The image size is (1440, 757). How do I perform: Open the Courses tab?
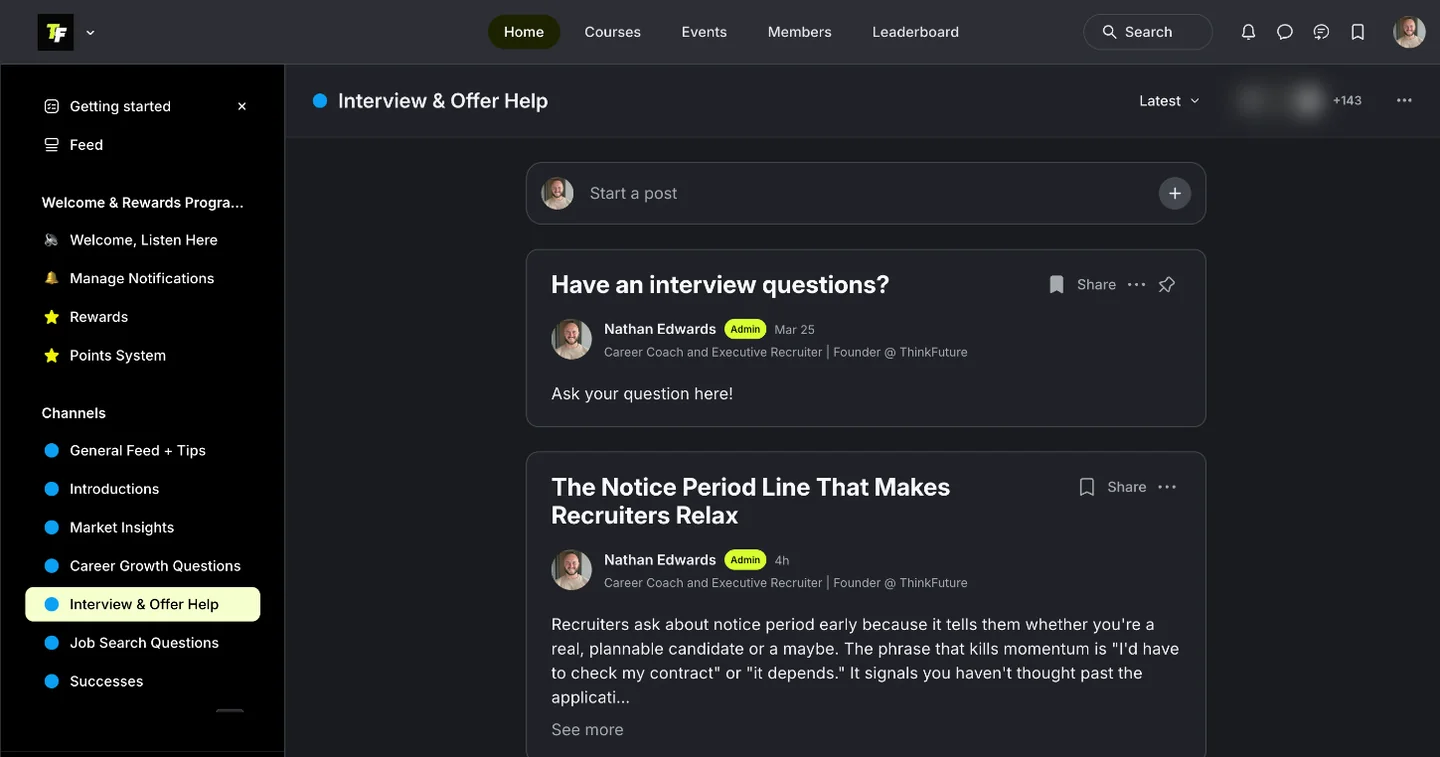pyautogui.click(x=613, y=32)
